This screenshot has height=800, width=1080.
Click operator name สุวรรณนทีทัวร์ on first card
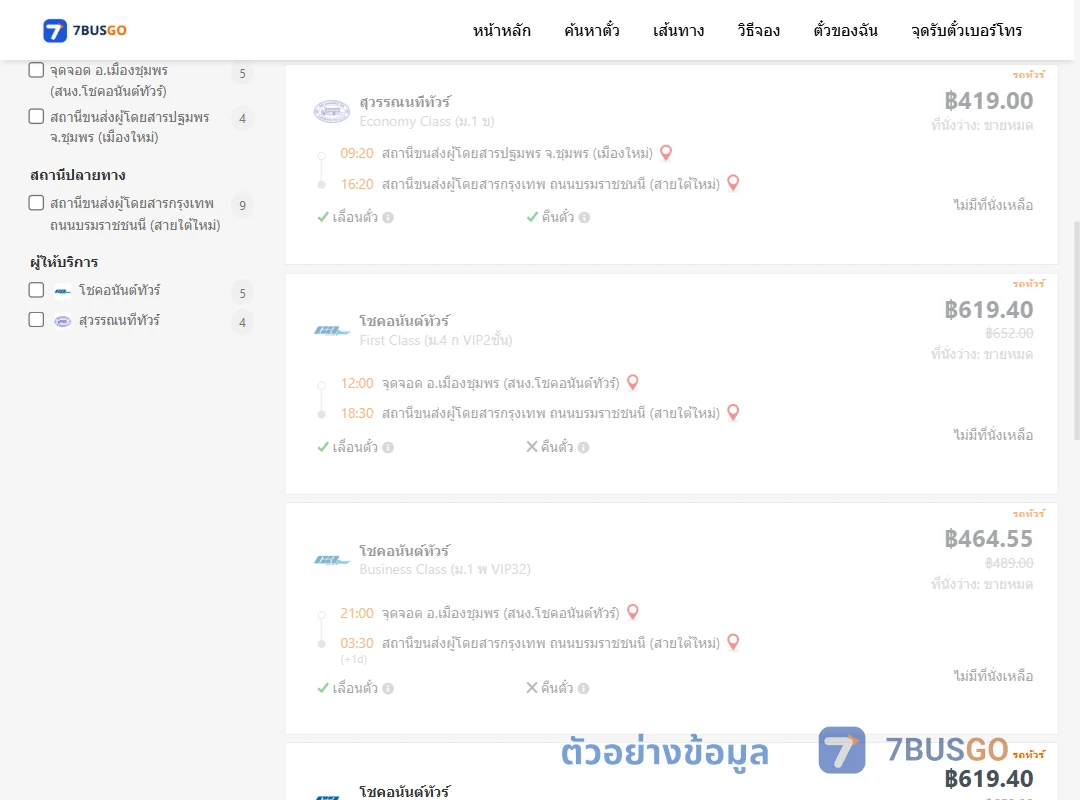coord(405,102)
